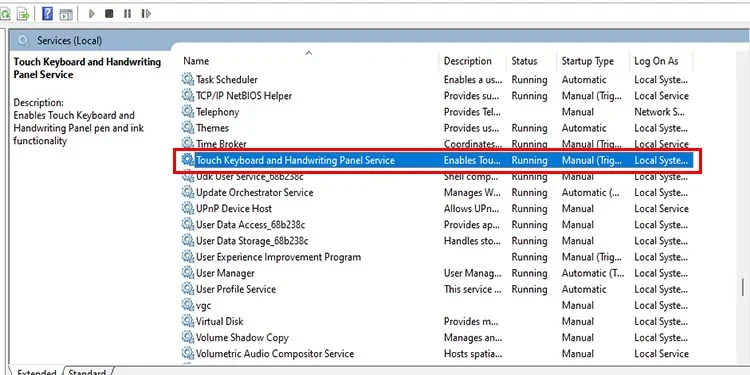Select the TCP/IP NetBIOS Helper service name

(244, 96)
